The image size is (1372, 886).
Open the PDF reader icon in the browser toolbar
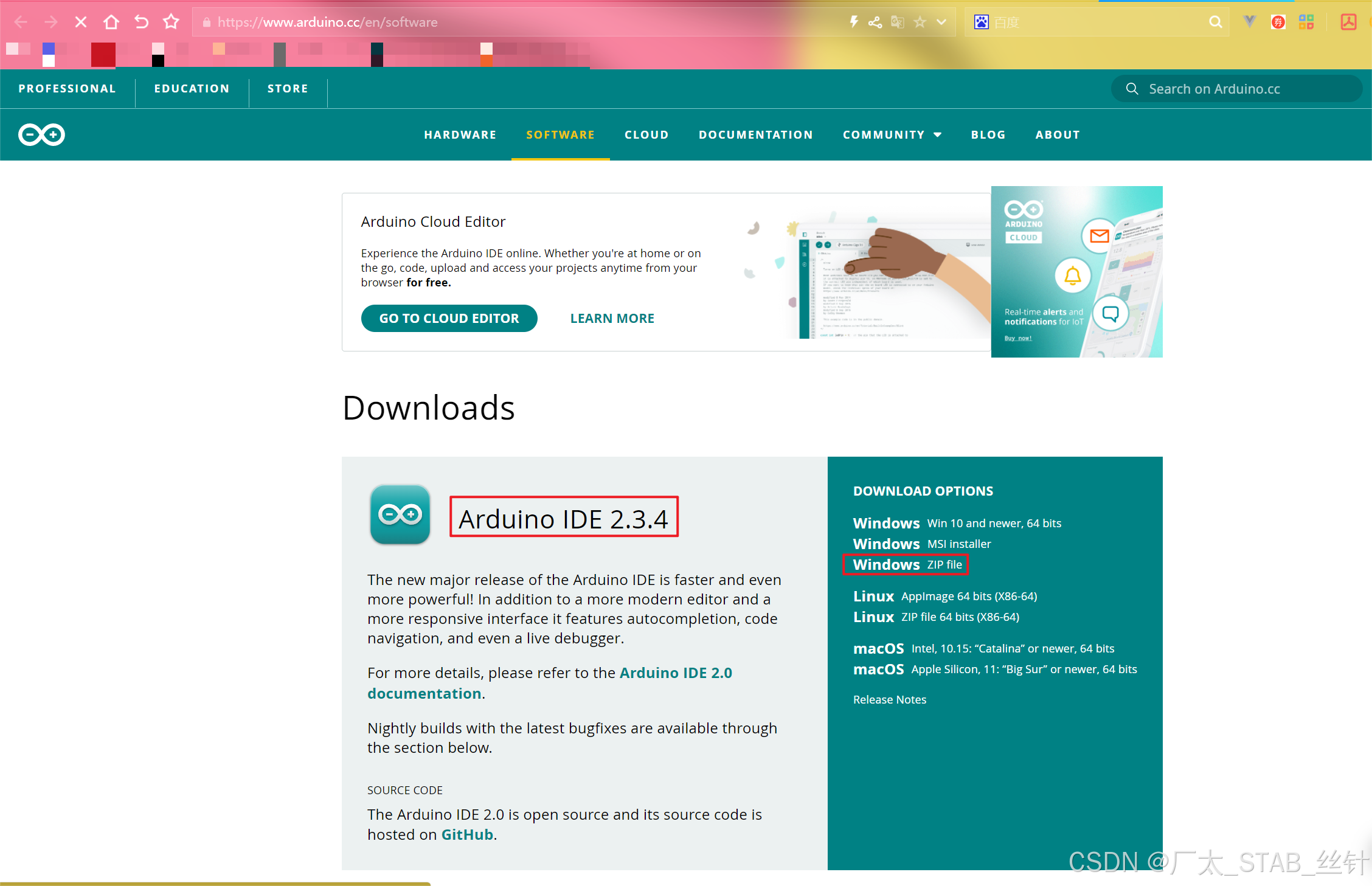pos(1349,21)
